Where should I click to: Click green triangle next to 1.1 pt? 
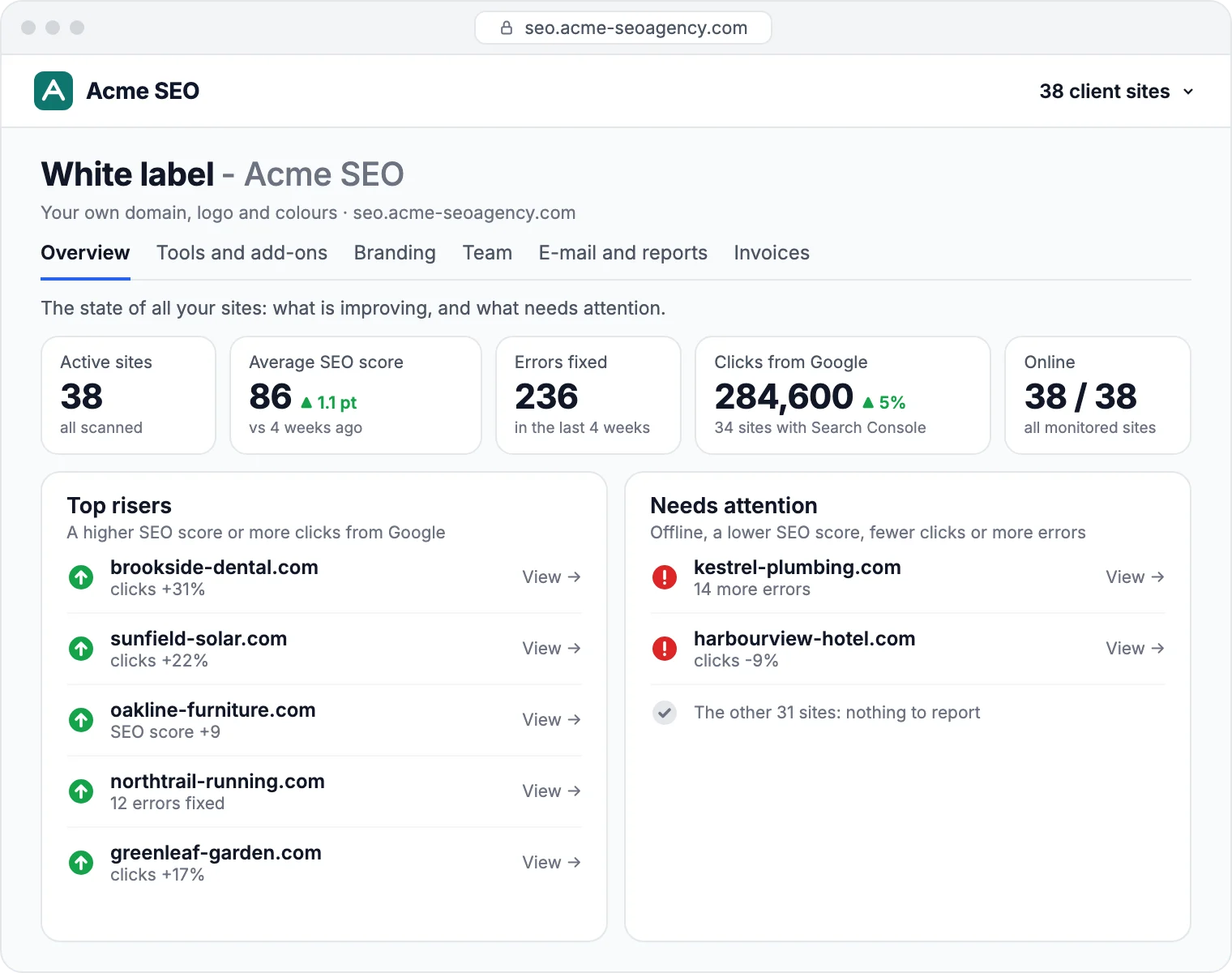click(306, 402)
